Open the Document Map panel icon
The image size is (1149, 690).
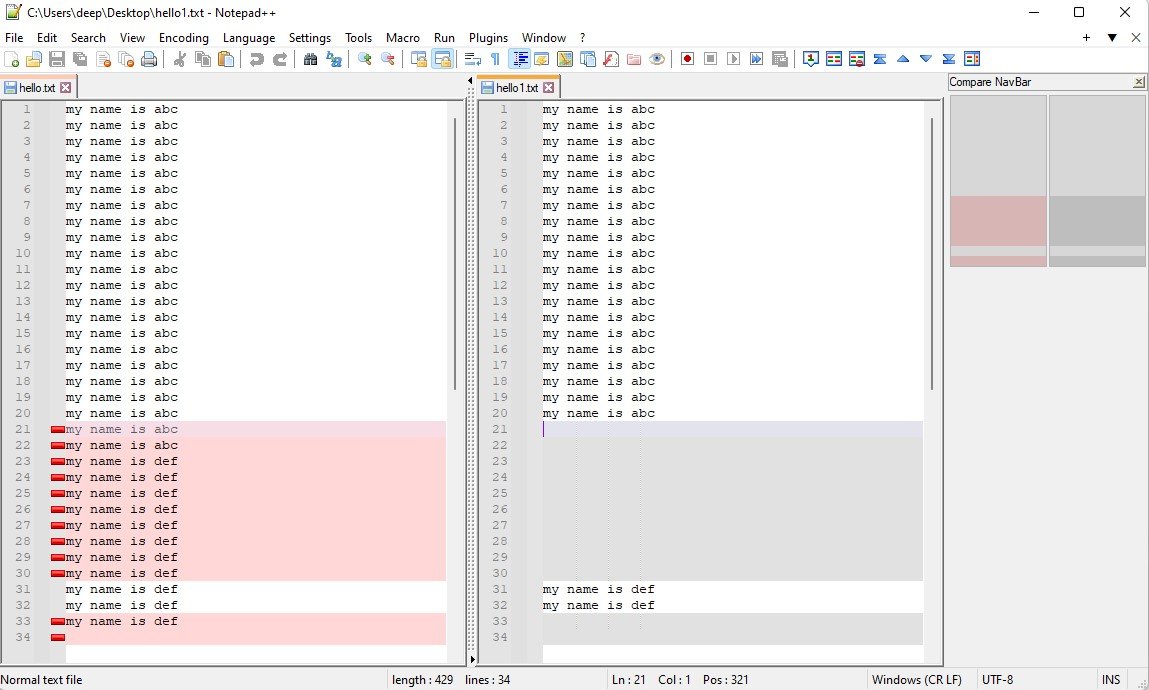tap(565, 59)
